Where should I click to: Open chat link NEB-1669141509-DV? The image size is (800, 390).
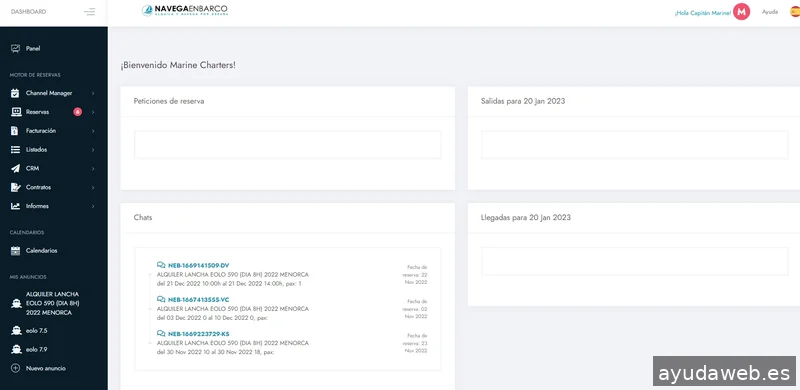pyautogui.click(x=198, y=265)
